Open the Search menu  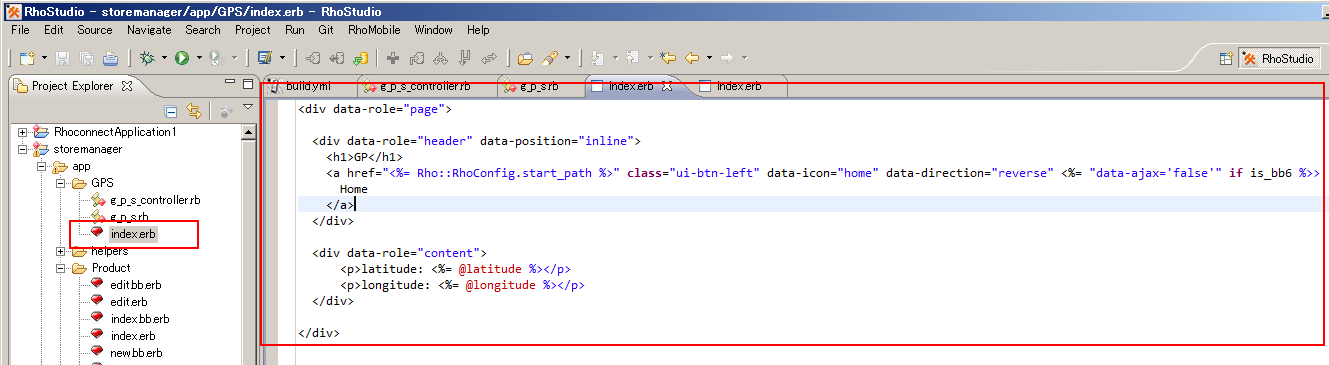203,30
